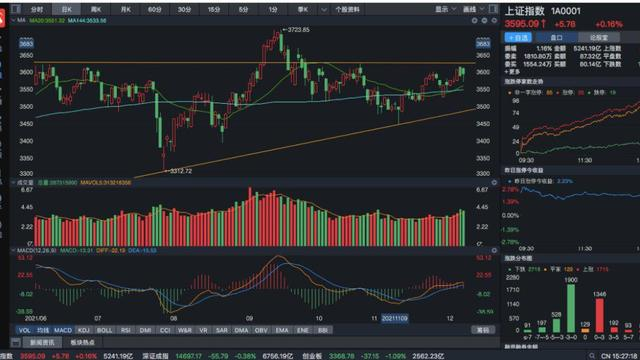640x360 pixels.
Task: Expand details with +更多 link
Action: pos(512,72)
